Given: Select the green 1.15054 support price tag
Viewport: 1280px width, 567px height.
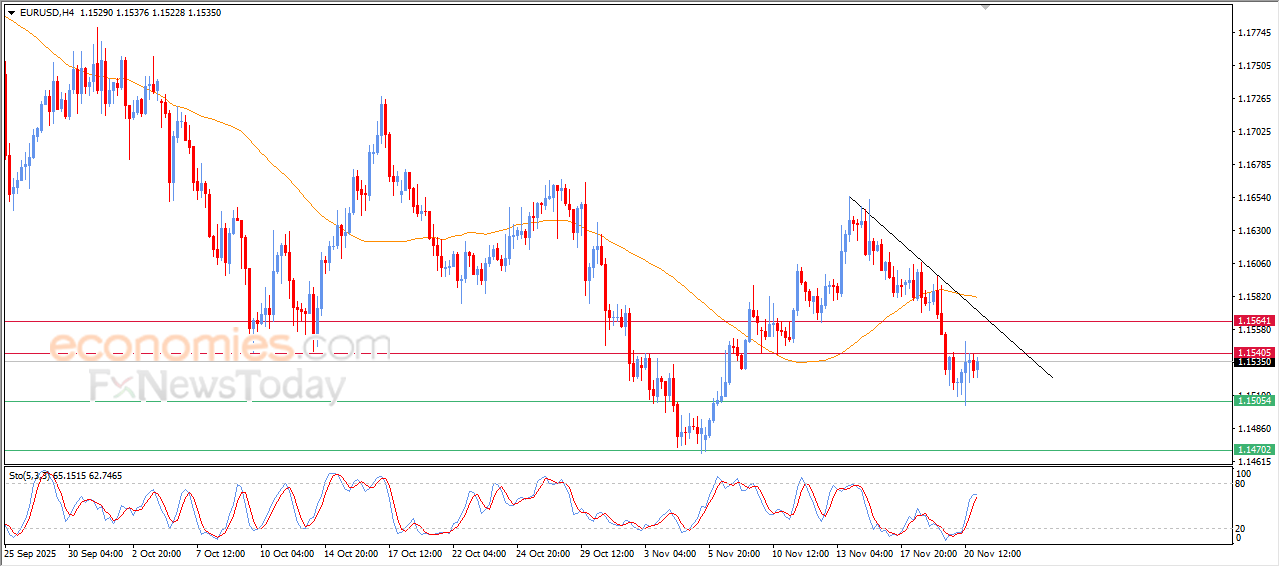Looking at the screenshot, I should click(1254, 400).
